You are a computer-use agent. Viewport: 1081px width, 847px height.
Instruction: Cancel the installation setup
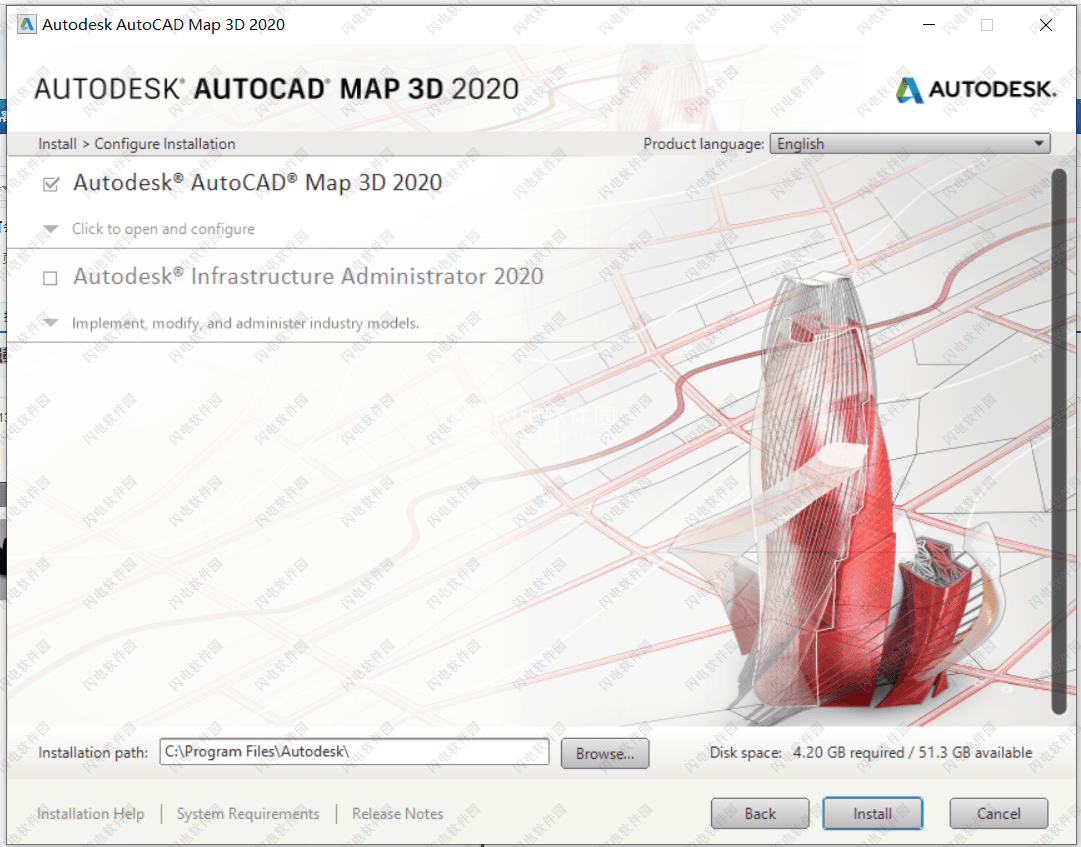click(998, 814)
